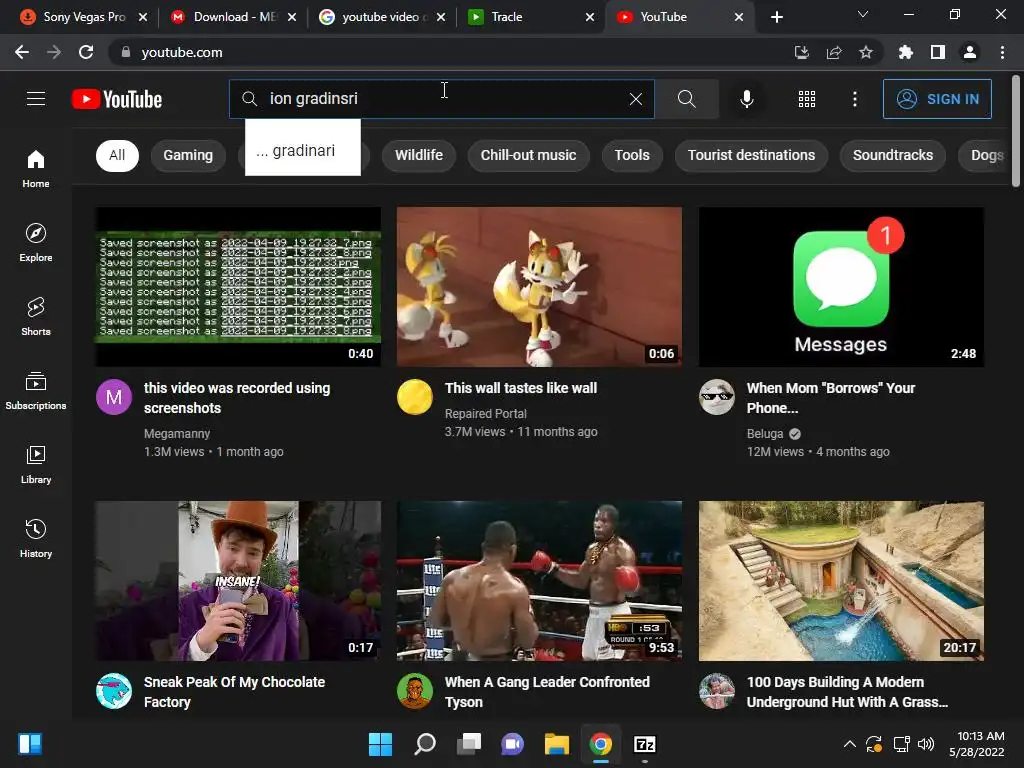Switch to the Tracle tab
Image resolution: width=1024 pixels, height=768 pixels.
click(x=531, y=17)
